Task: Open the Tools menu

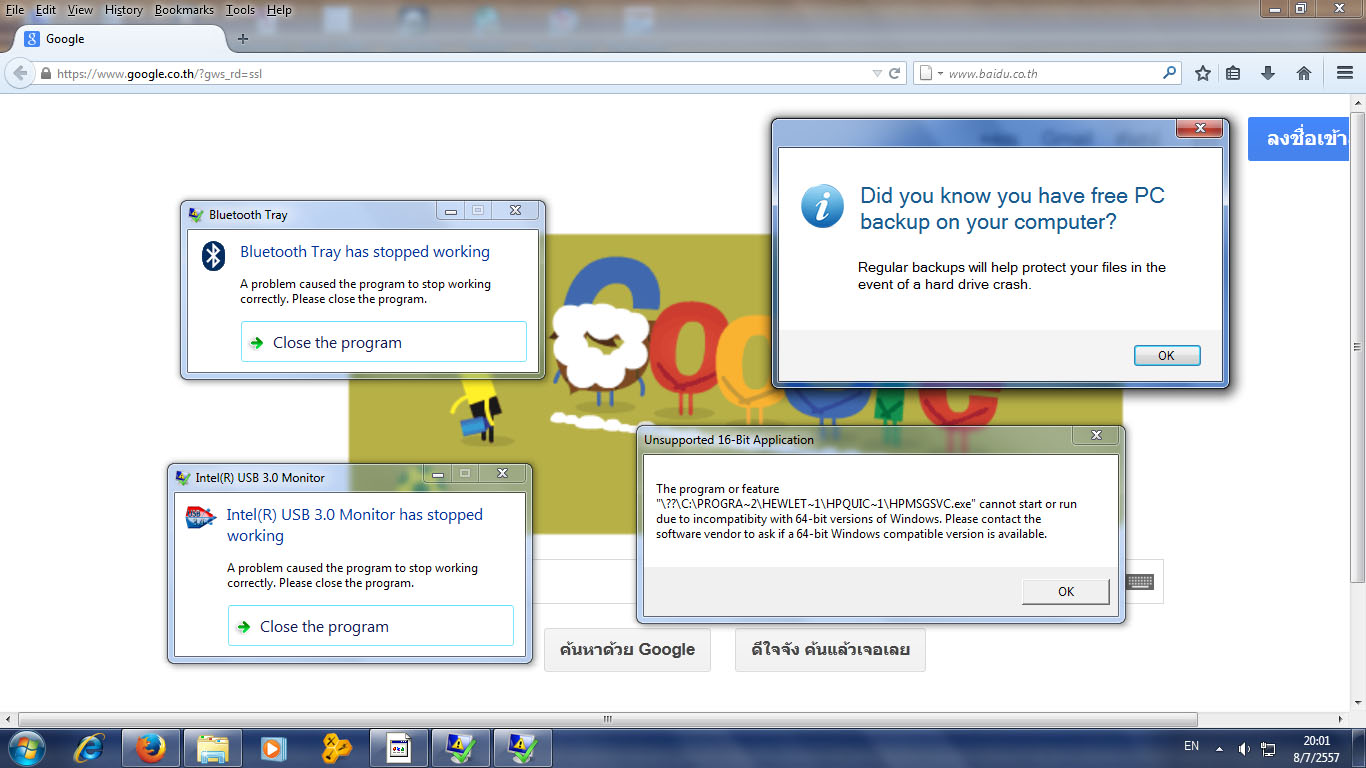Action: click(240, 10)
